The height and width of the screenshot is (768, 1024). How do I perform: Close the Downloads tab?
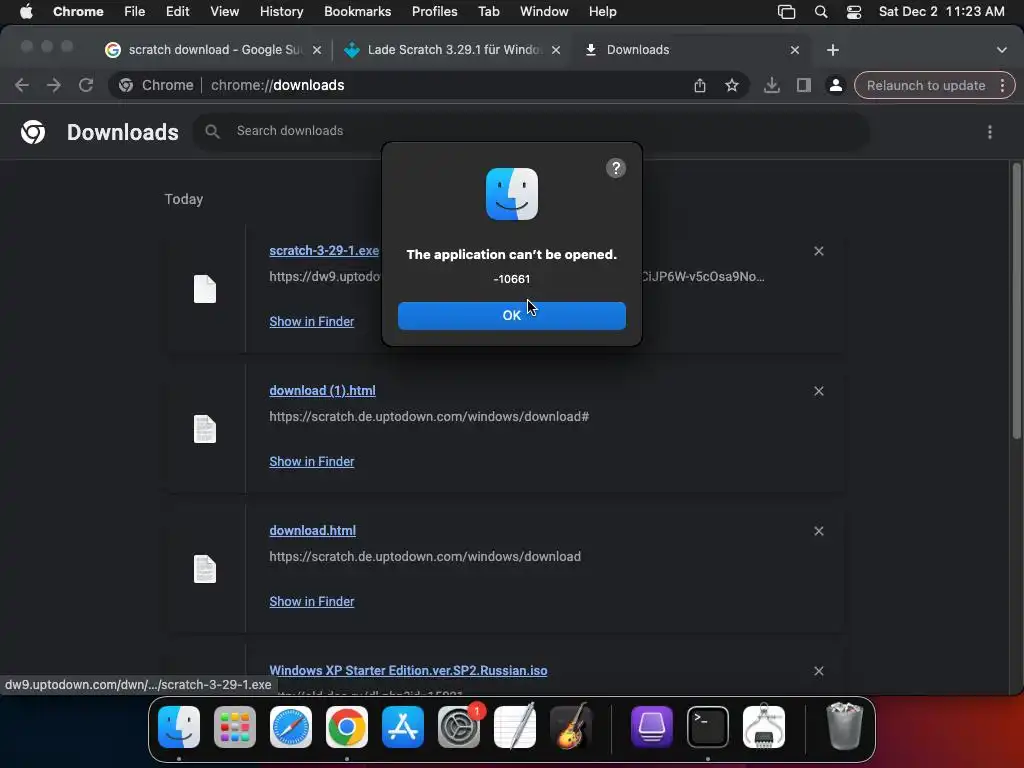795,50
